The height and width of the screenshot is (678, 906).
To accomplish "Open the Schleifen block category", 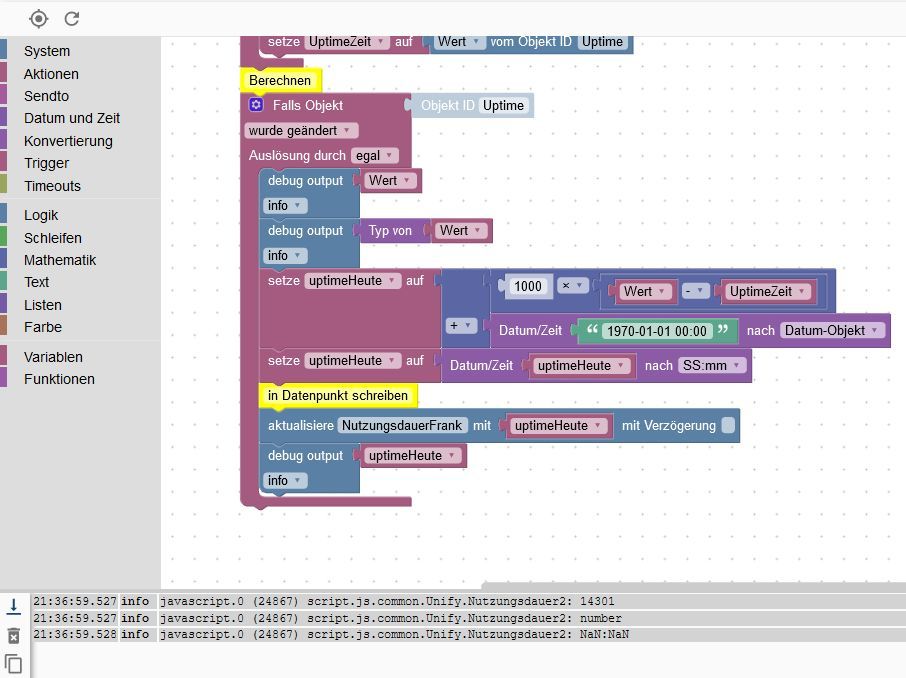I will click(53, 238).
